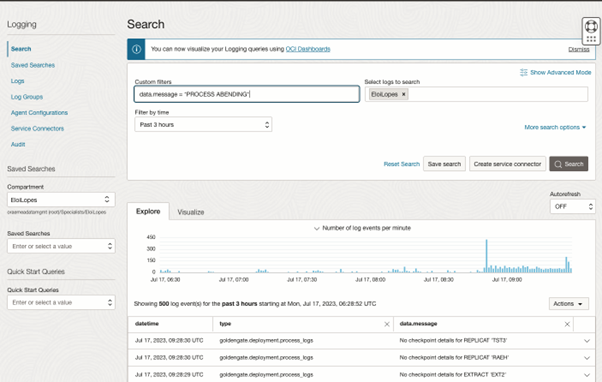
Task: Select the message "No checkpoint details for REPLICAT 'TST3'"
Action: click(x=453, y=341)
